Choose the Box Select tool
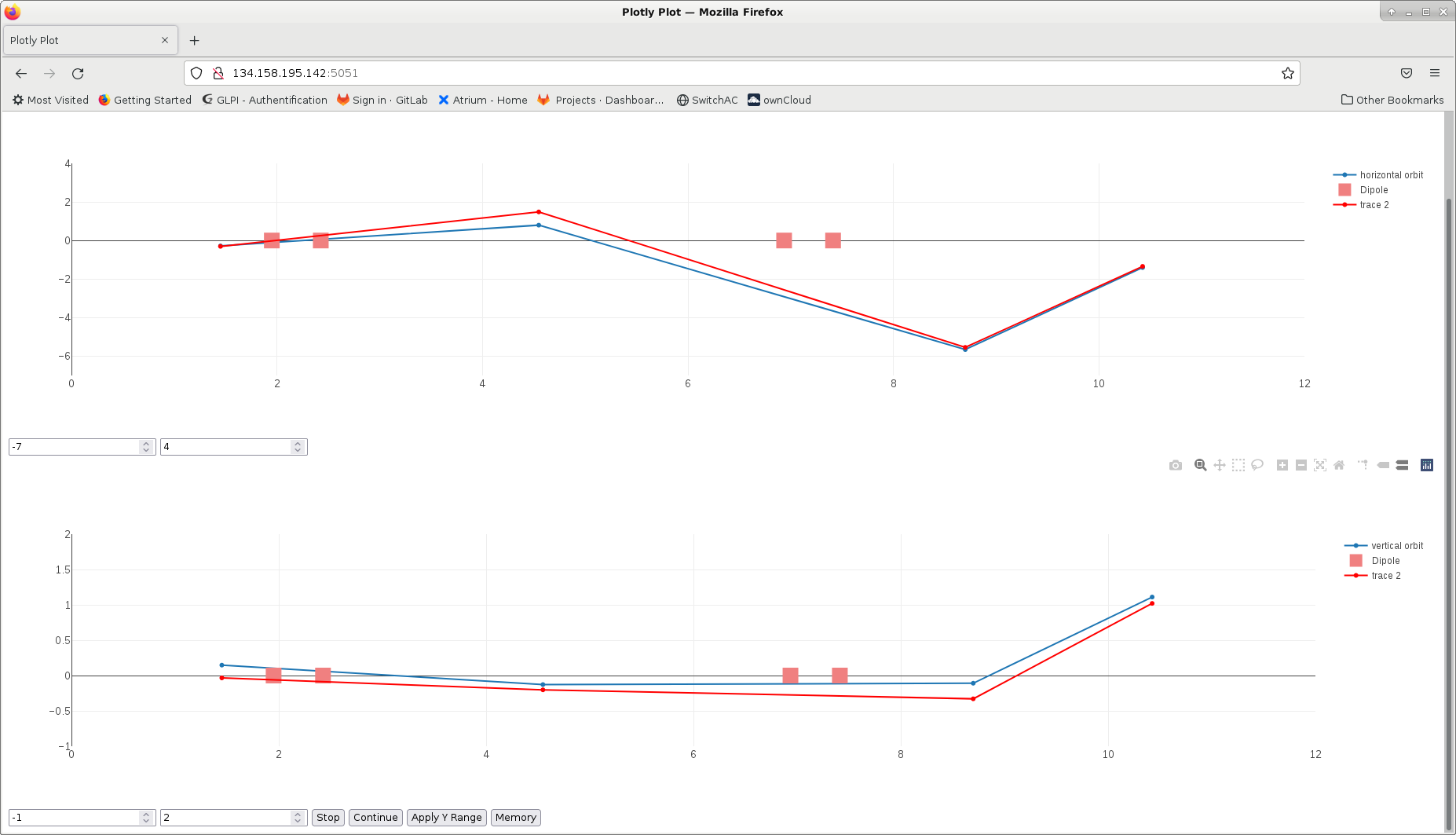 pyautogui.click(x=1238, y=465)
